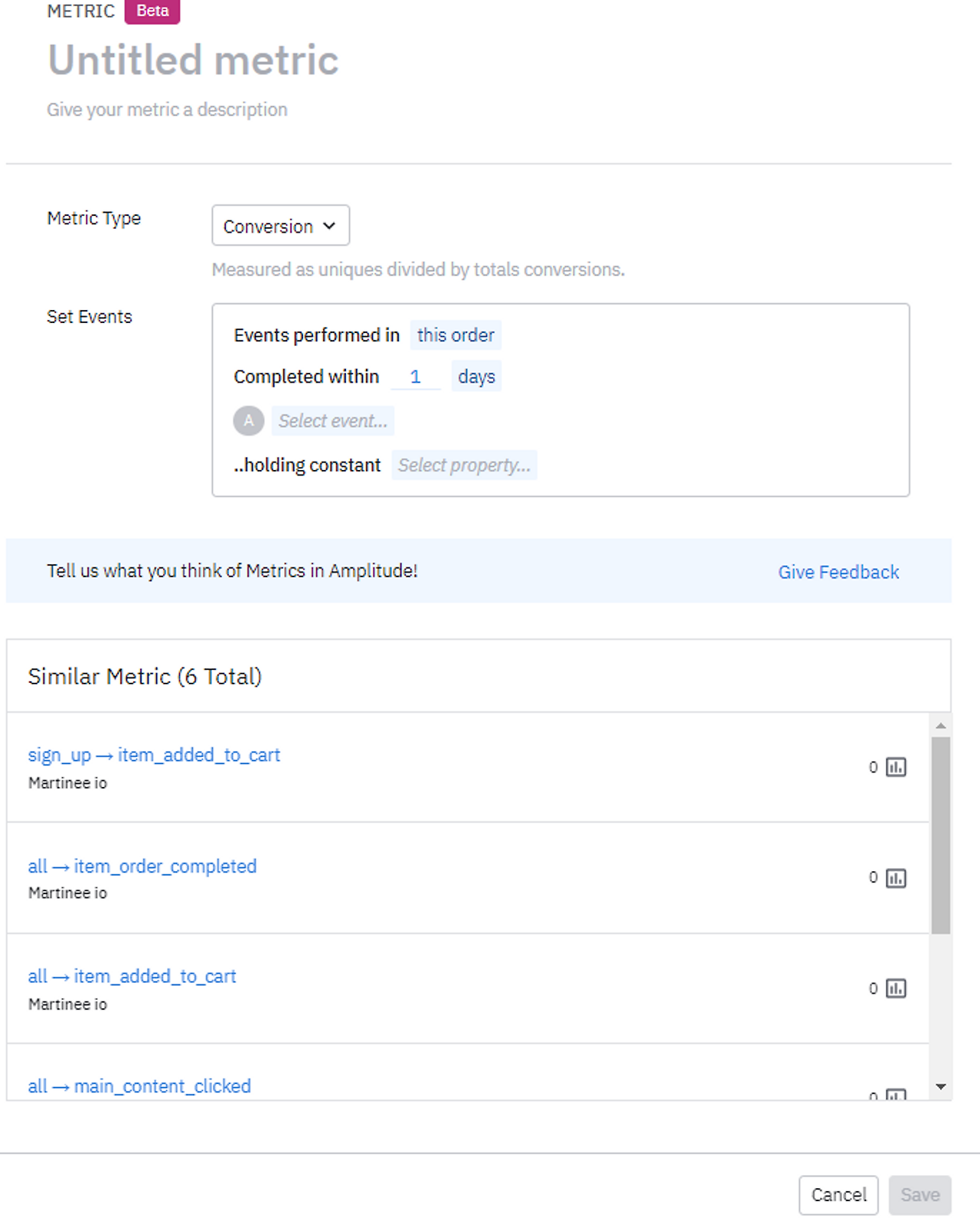Click the event step A badge
Viewport: 980px width, 1221px height.
(249, 421)
